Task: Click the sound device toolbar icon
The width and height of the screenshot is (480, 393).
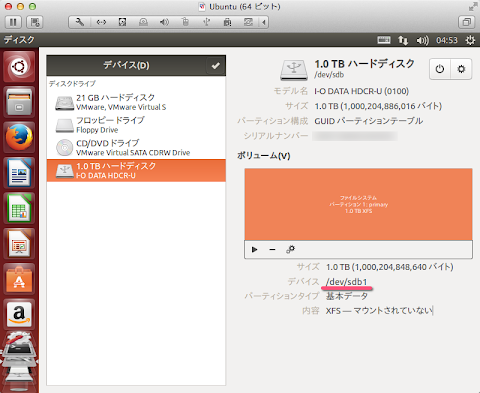Action: tap(164, 22)
